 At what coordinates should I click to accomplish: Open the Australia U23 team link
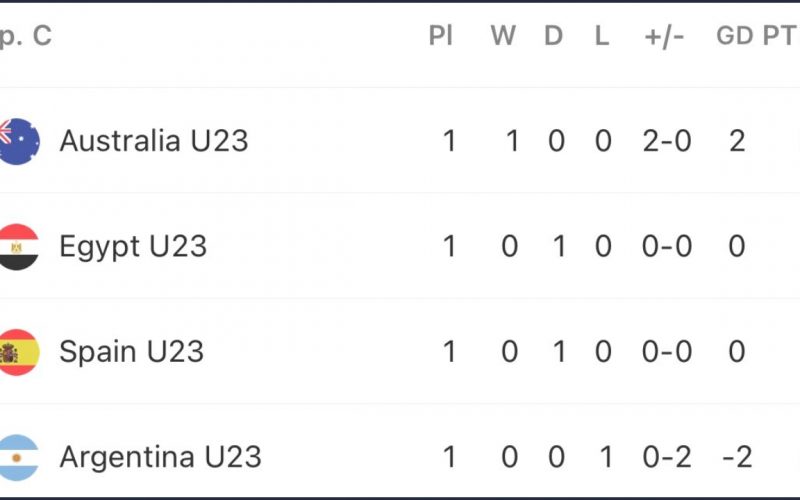(x=154, y=141)
